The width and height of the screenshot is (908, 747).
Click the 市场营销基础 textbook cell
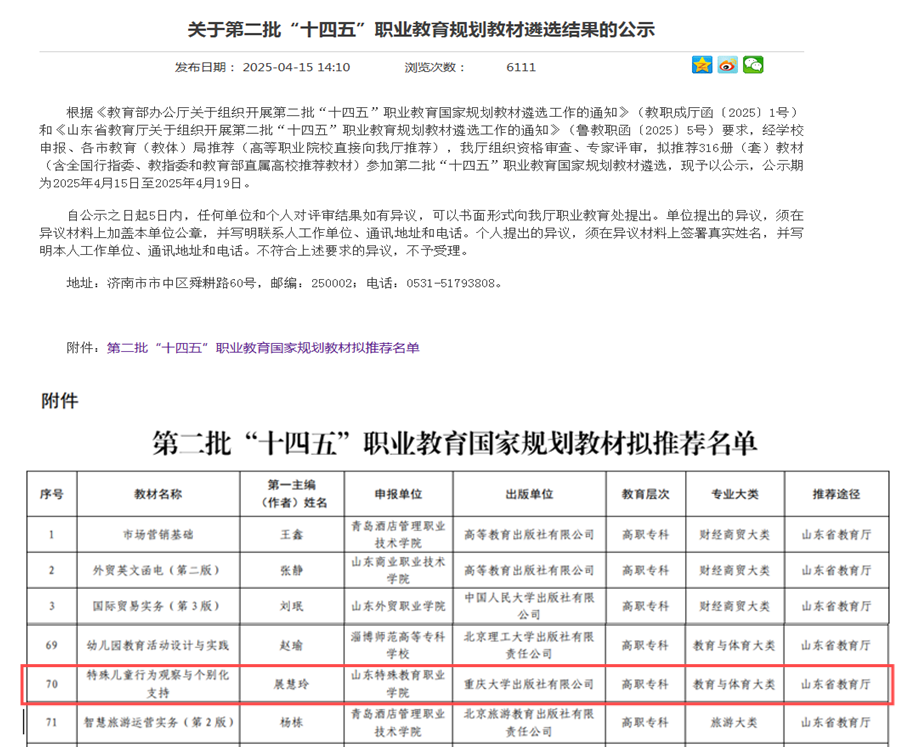click(x=158, y=534)
